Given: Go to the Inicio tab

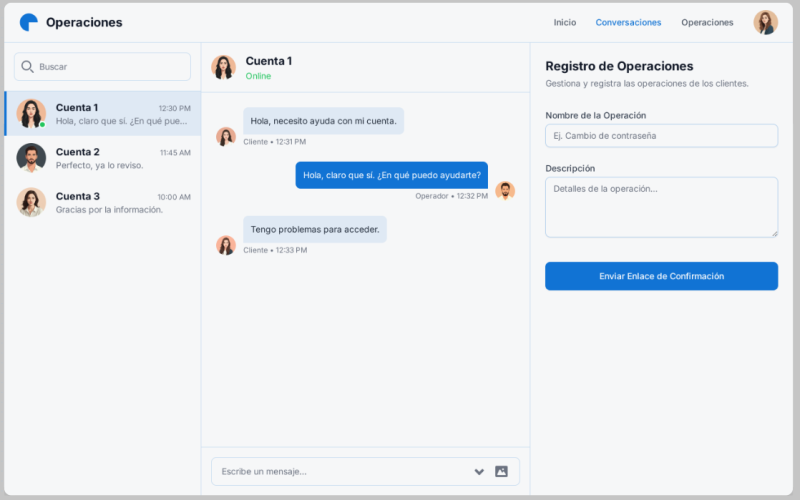Looking at the screenshot, I should [x=565, y=22].
